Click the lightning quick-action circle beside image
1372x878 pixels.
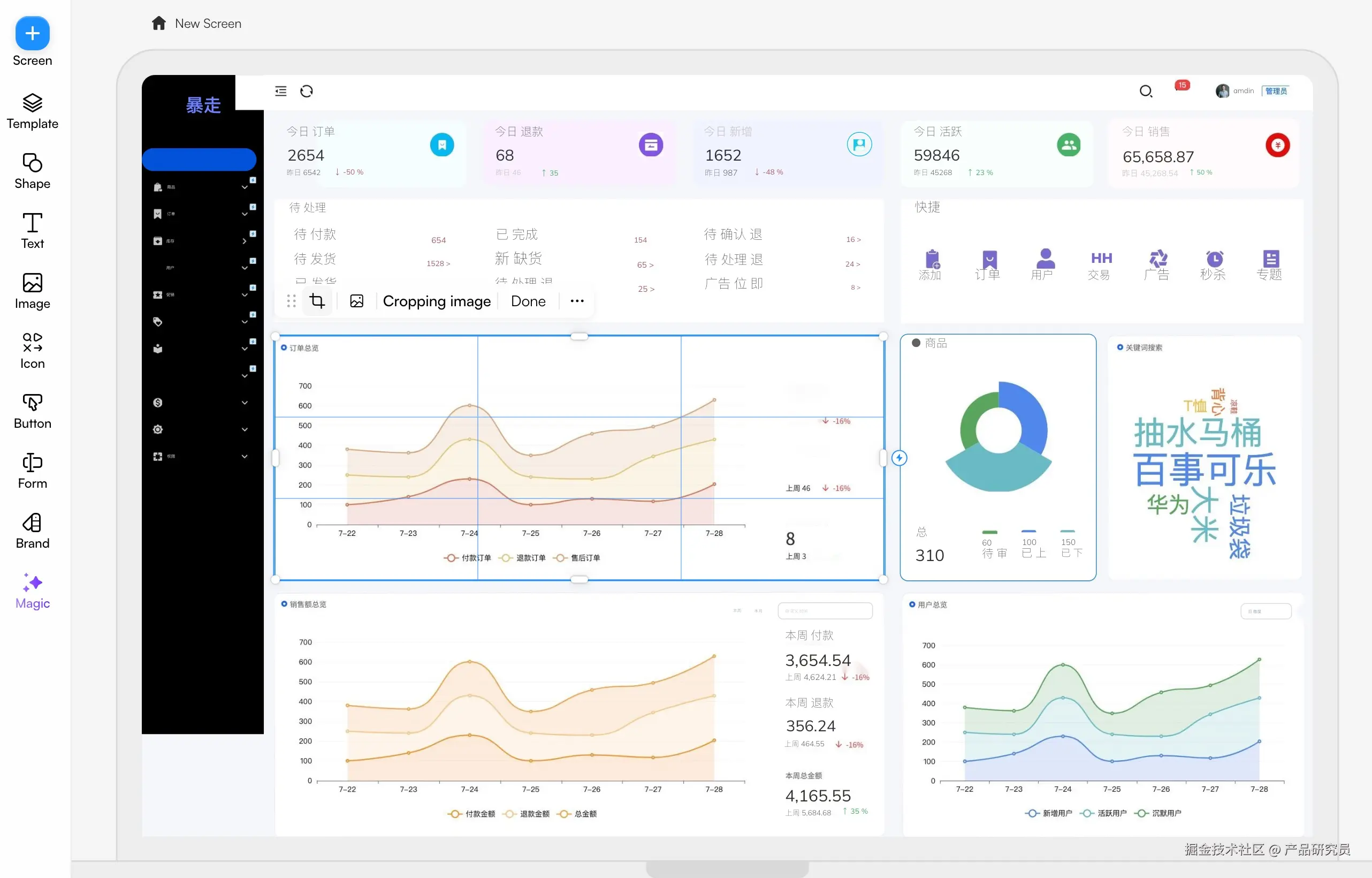pos(899,458)
